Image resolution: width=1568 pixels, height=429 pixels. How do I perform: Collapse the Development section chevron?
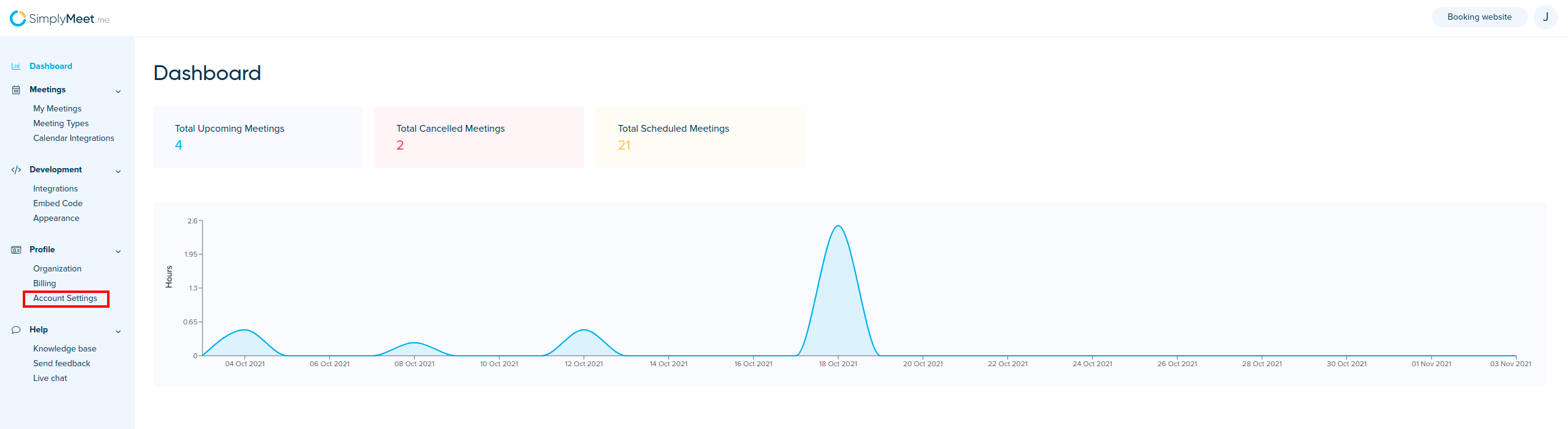pos(118,172)
